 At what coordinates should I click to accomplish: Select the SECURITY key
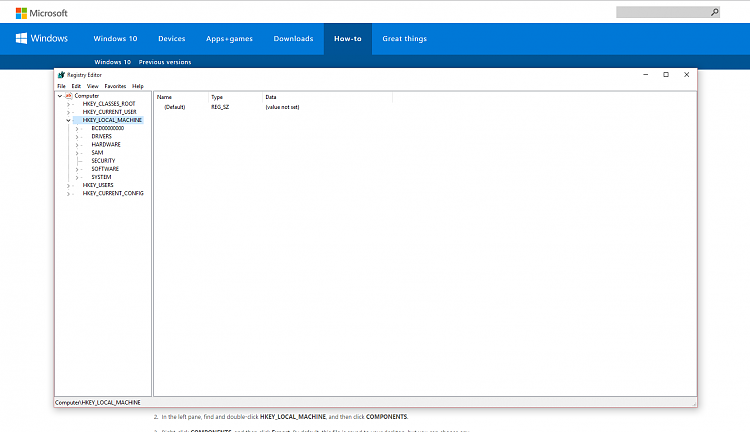(103, 161)
